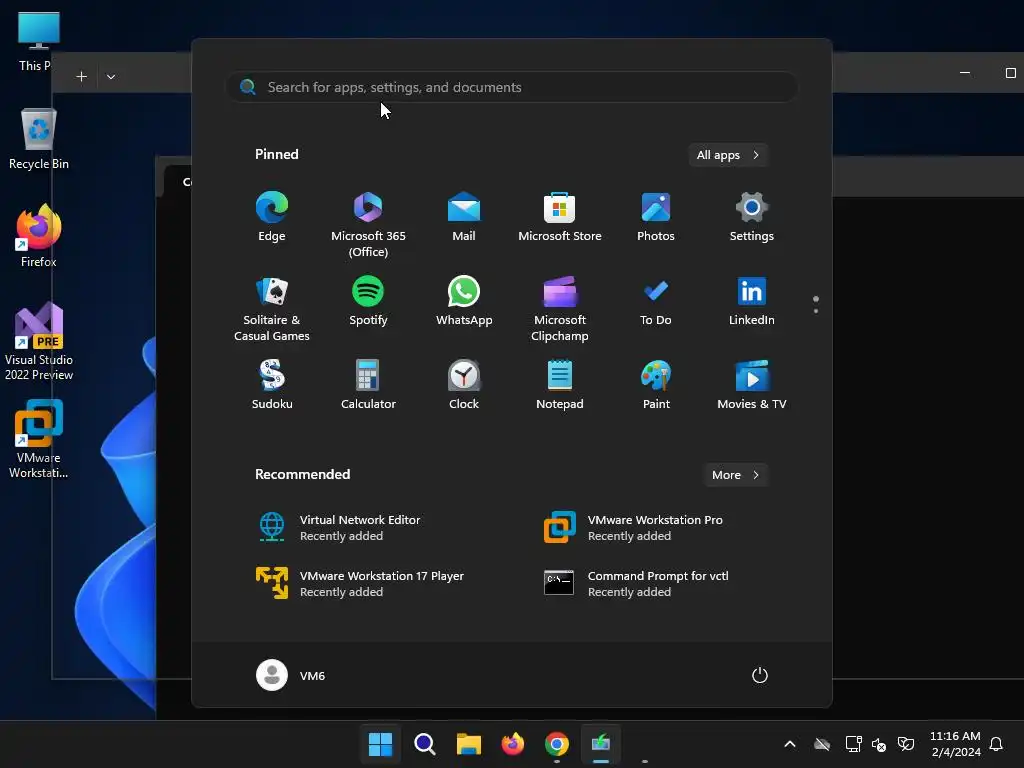Select the Firefox desktop shortcut
The width and height of the screenshot is (1024, 768).
click(x=39, y=236)
